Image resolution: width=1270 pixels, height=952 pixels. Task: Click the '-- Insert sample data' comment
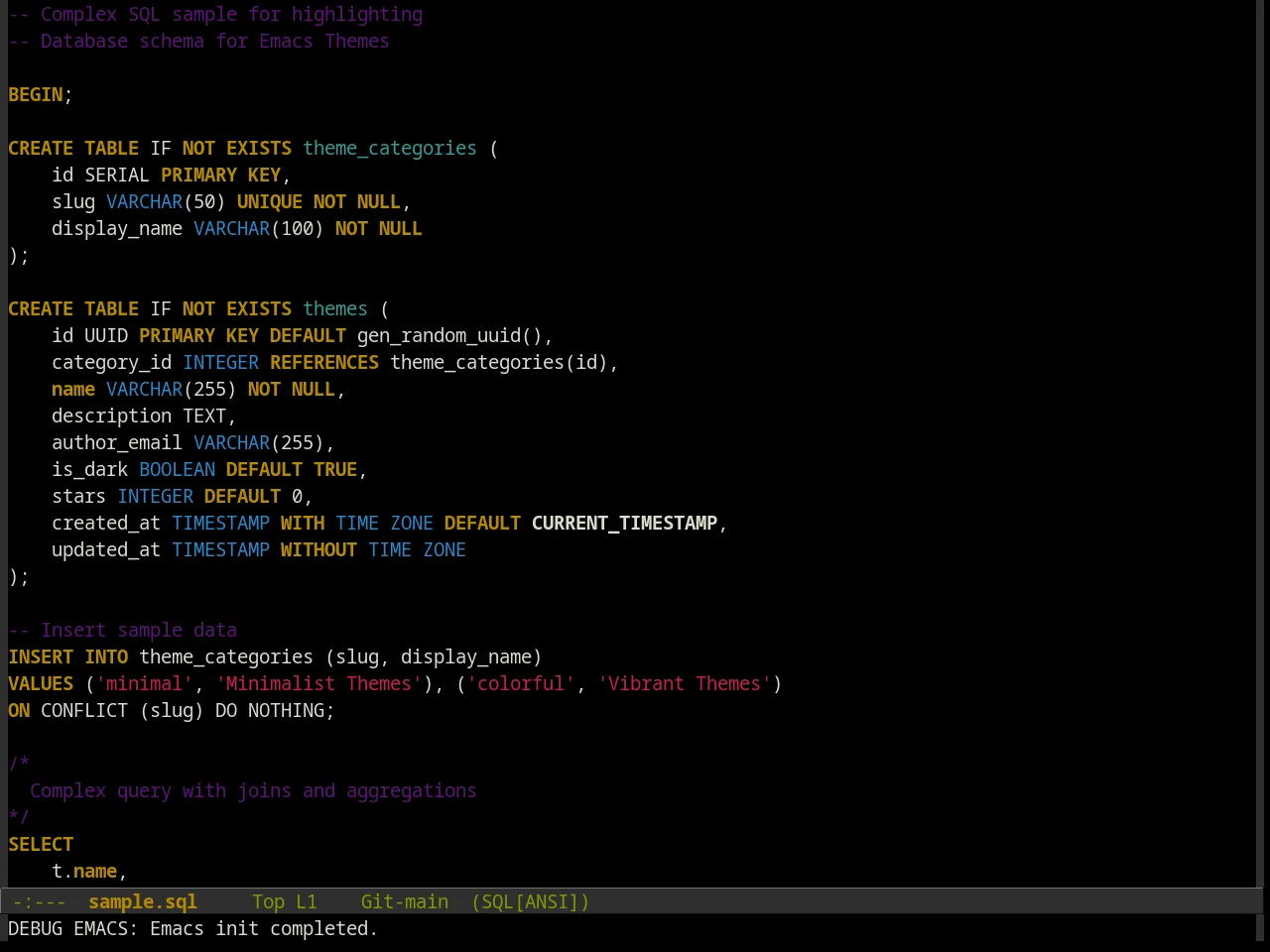tap(123, 631)
